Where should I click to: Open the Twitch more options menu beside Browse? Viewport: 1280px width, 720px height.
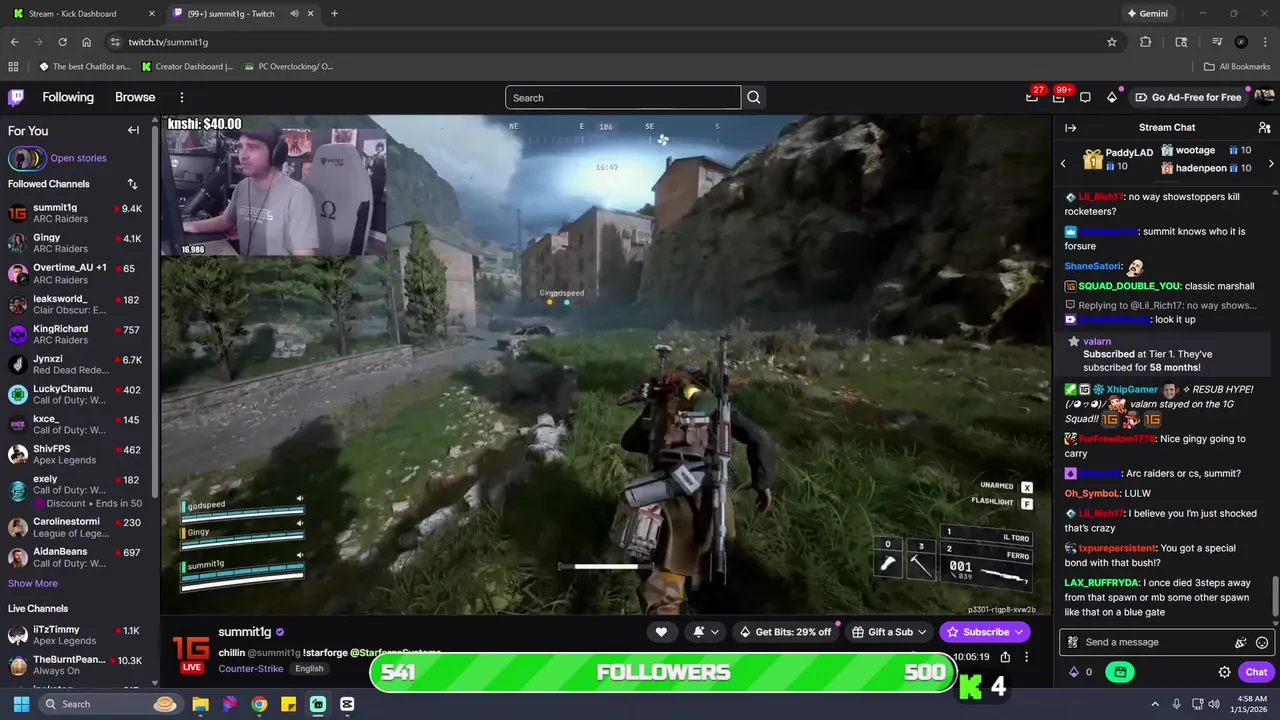[x=182, y=97]
